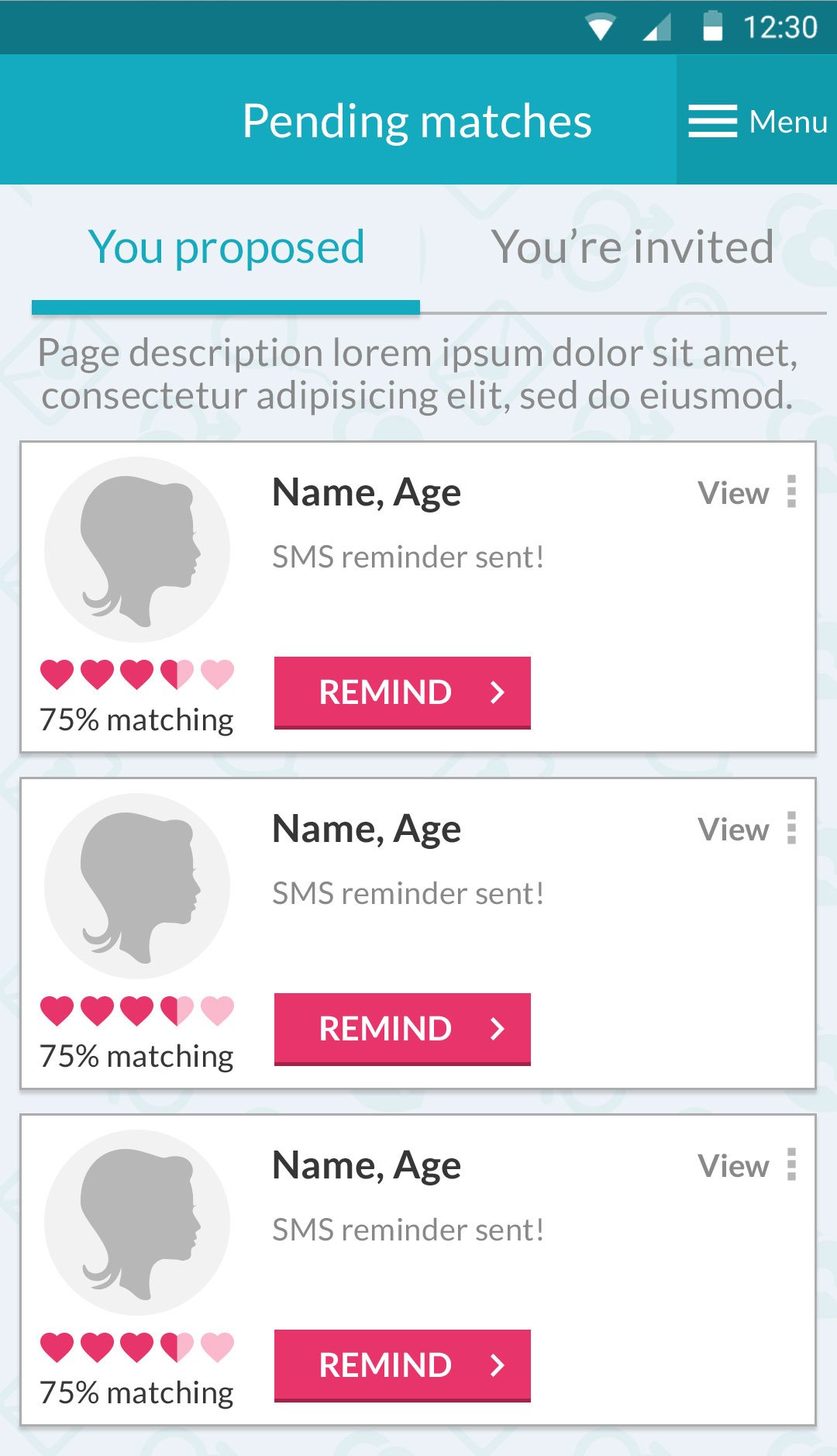Open the second card's three-dot options
Image resolution: width=837 pixels, height=1456 pixels.
[791, 828]
